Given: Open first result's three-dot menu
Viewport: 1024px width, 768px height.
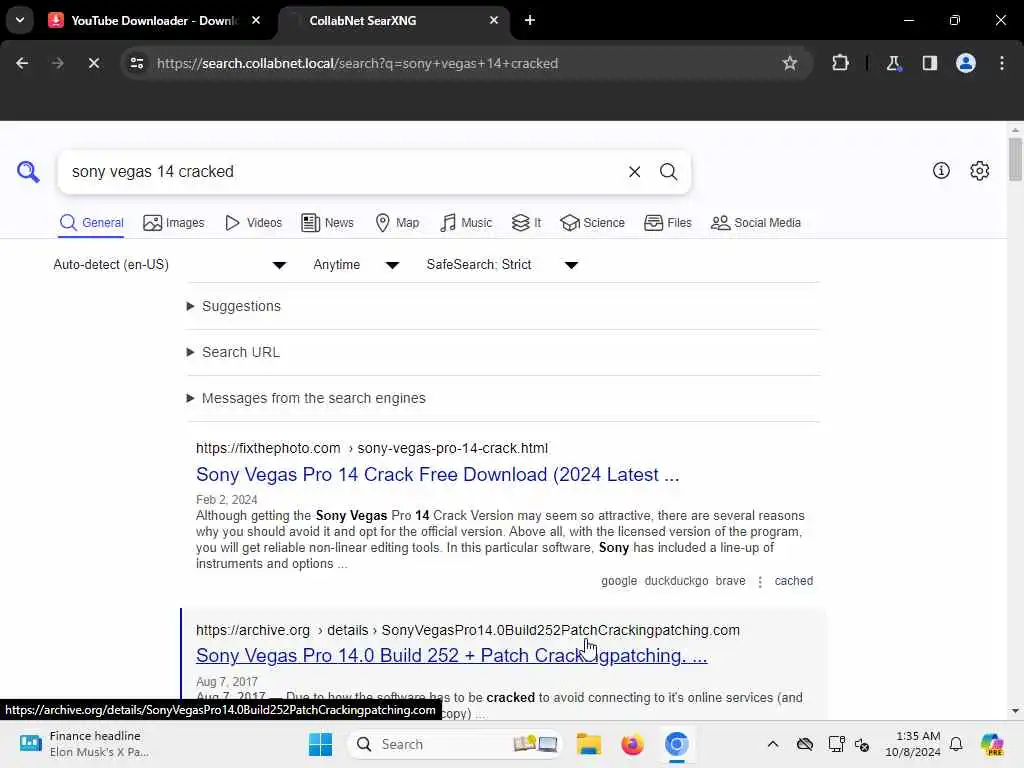Looking at the screenshot, I should [x=760, y=581].
